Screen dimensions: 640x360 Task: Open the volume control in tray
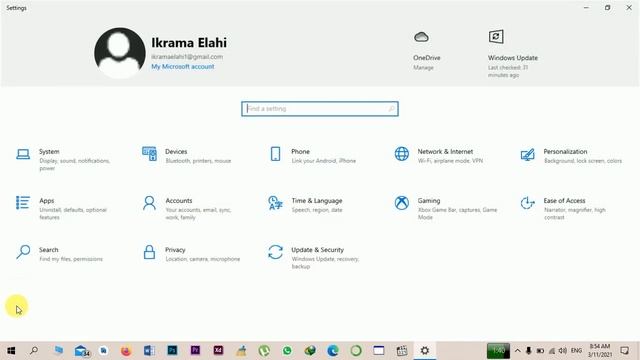(x=563, y=351)
